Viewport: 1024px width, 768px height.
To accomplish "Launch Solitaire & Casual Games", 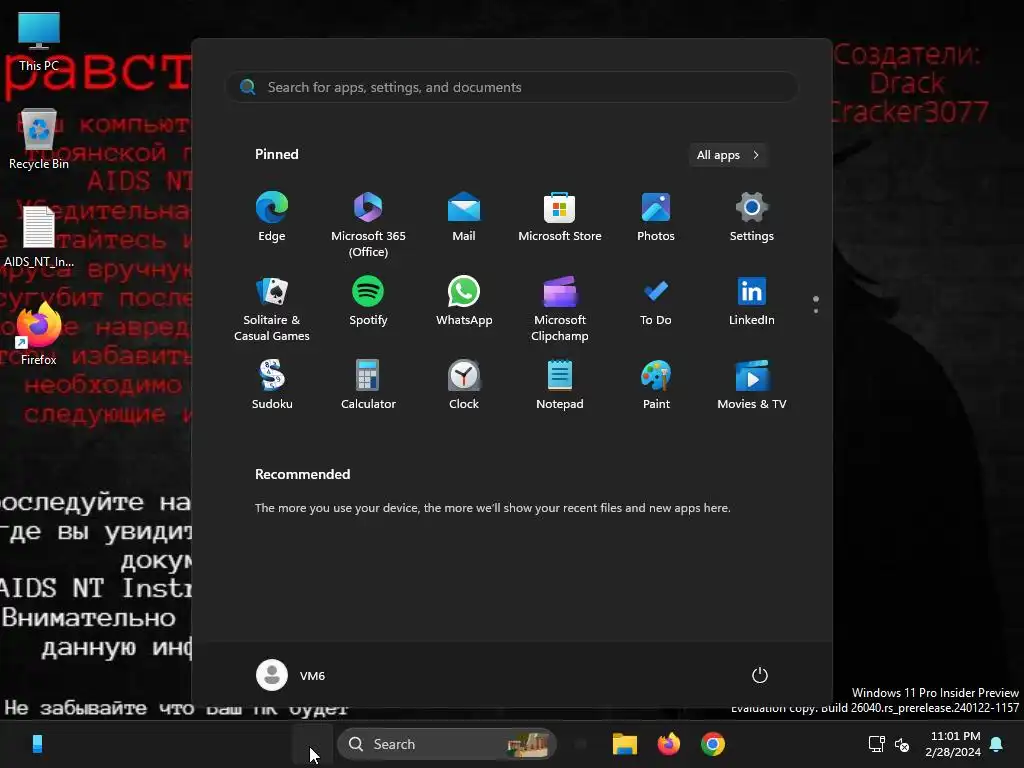I will pyautogui.click(x=272, y=308).
